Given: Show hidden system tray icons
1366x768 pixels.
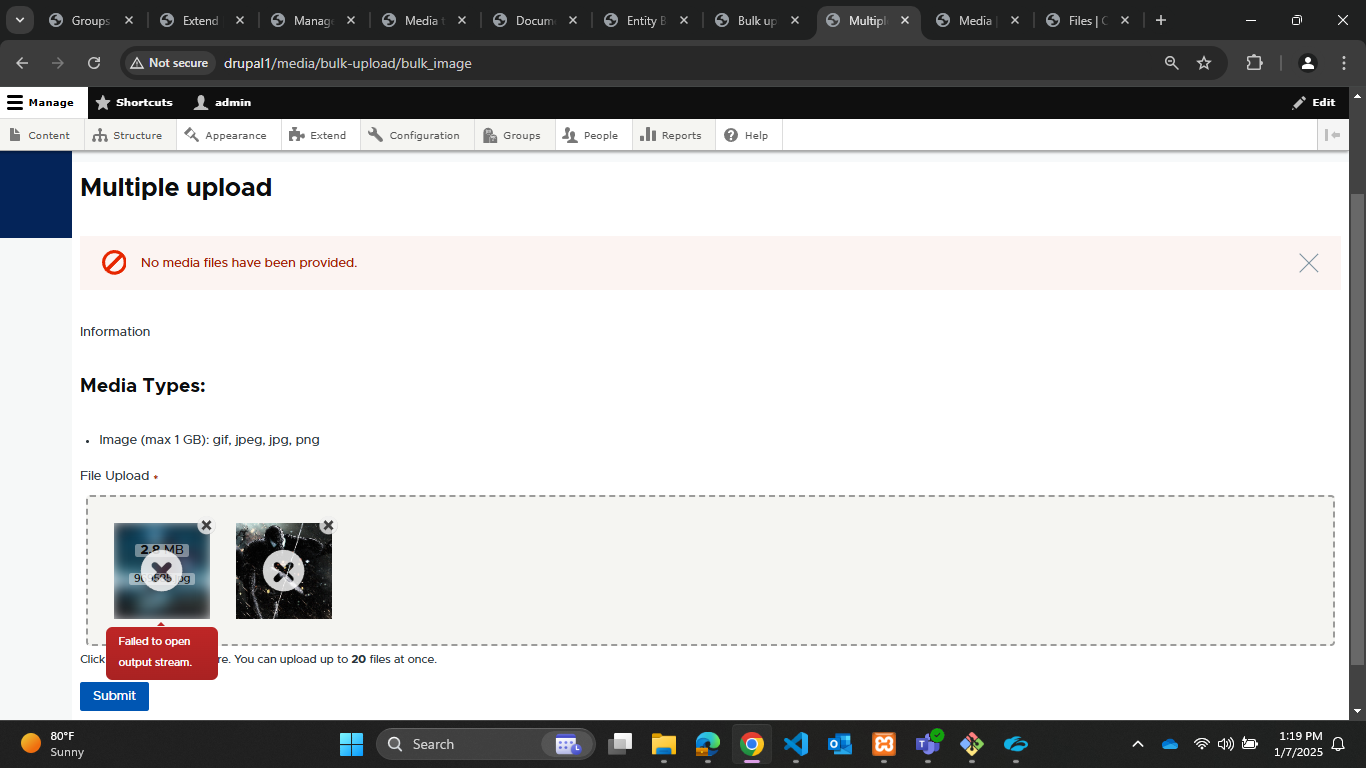Looking at the screenshot, I should [1138, 744].
